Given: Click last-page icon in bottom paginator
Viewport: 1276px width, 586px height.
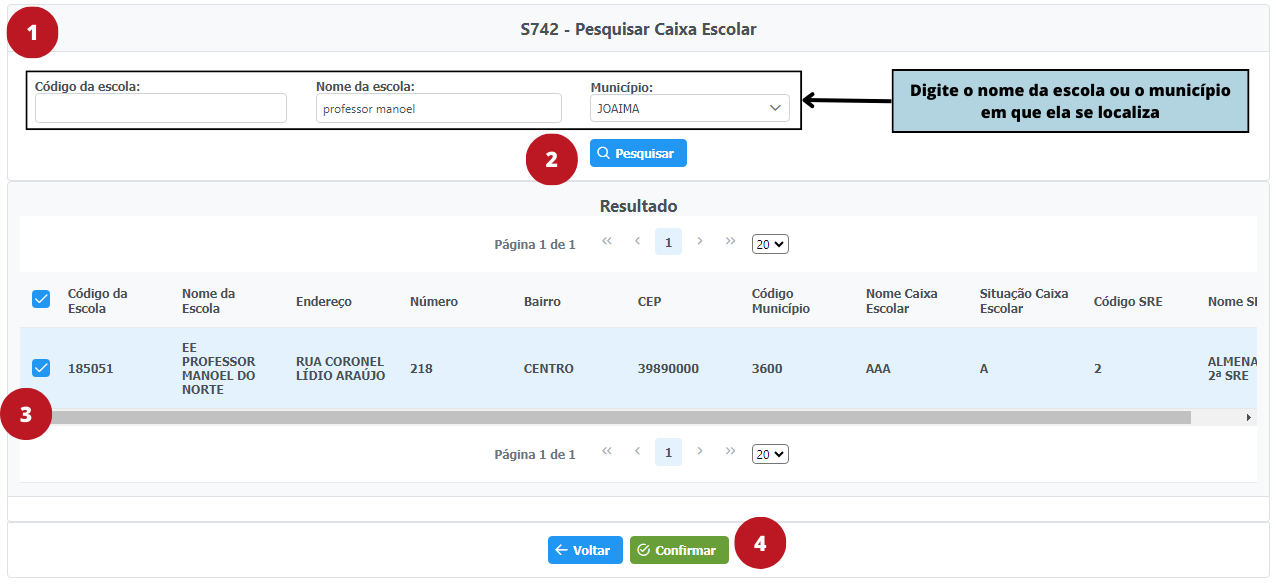Looking at the screenshot, I should 730,451.
